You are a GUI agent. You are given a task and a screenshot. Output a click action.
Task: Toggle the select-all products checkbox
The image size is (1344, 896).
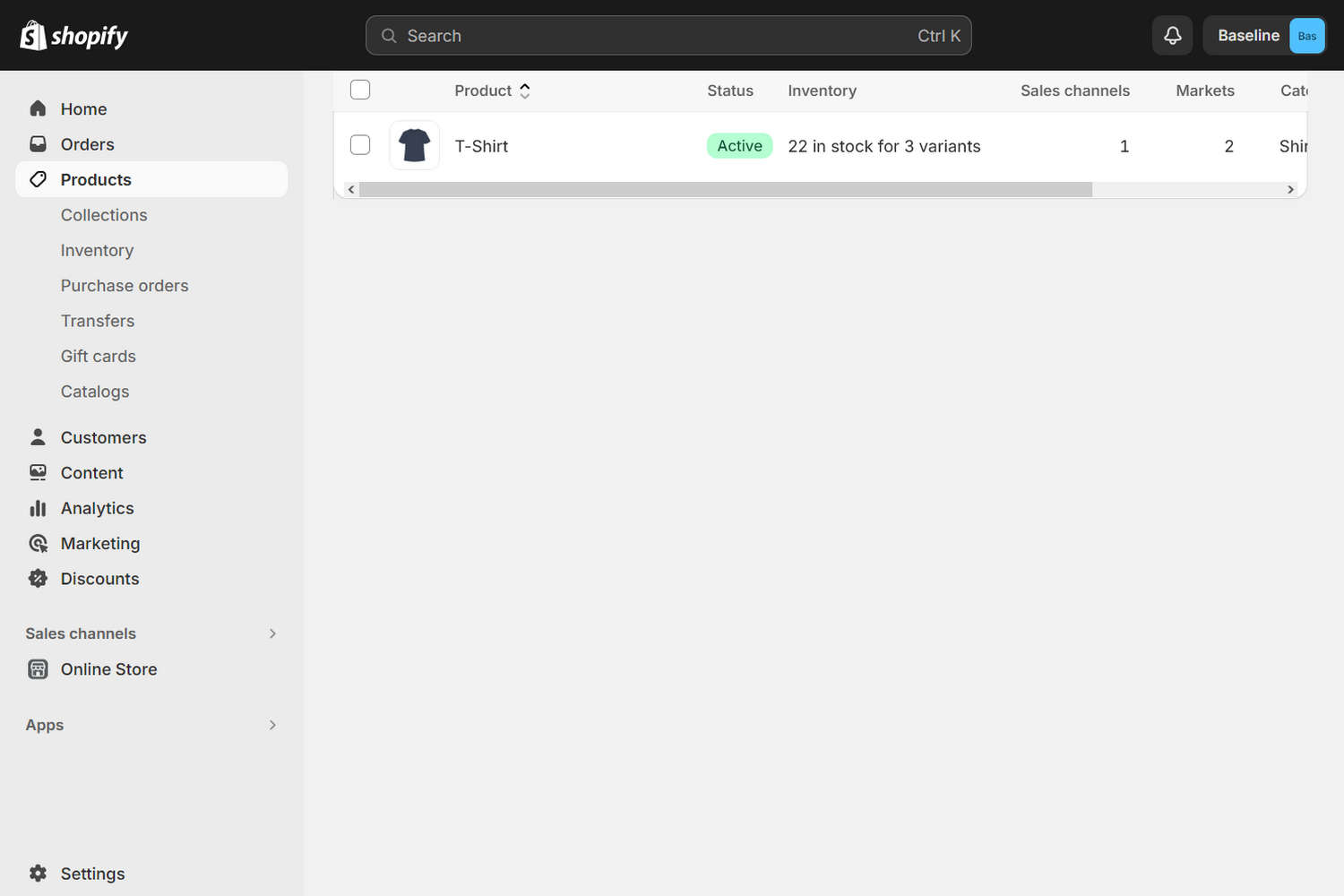pyautogui.click(x=360, y=90)
